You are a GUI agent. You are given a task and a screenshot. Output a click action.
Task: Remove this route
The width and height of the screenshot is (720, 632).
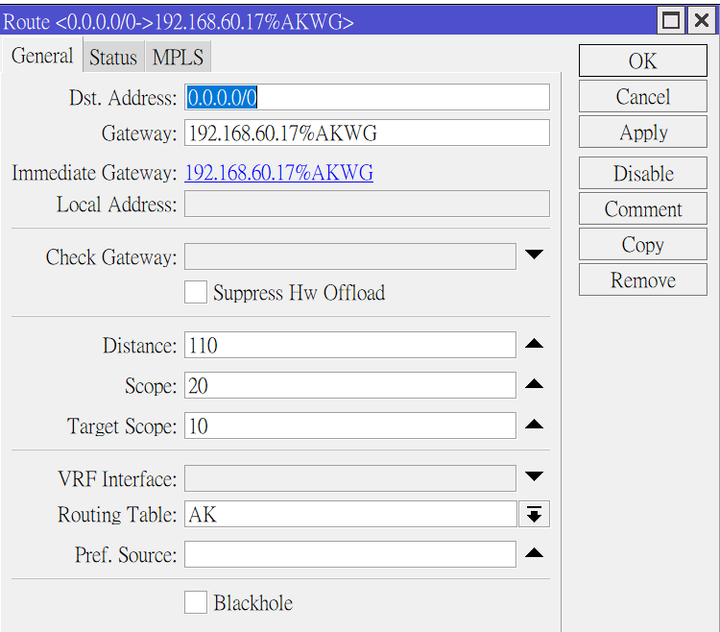tap(643, 280)
